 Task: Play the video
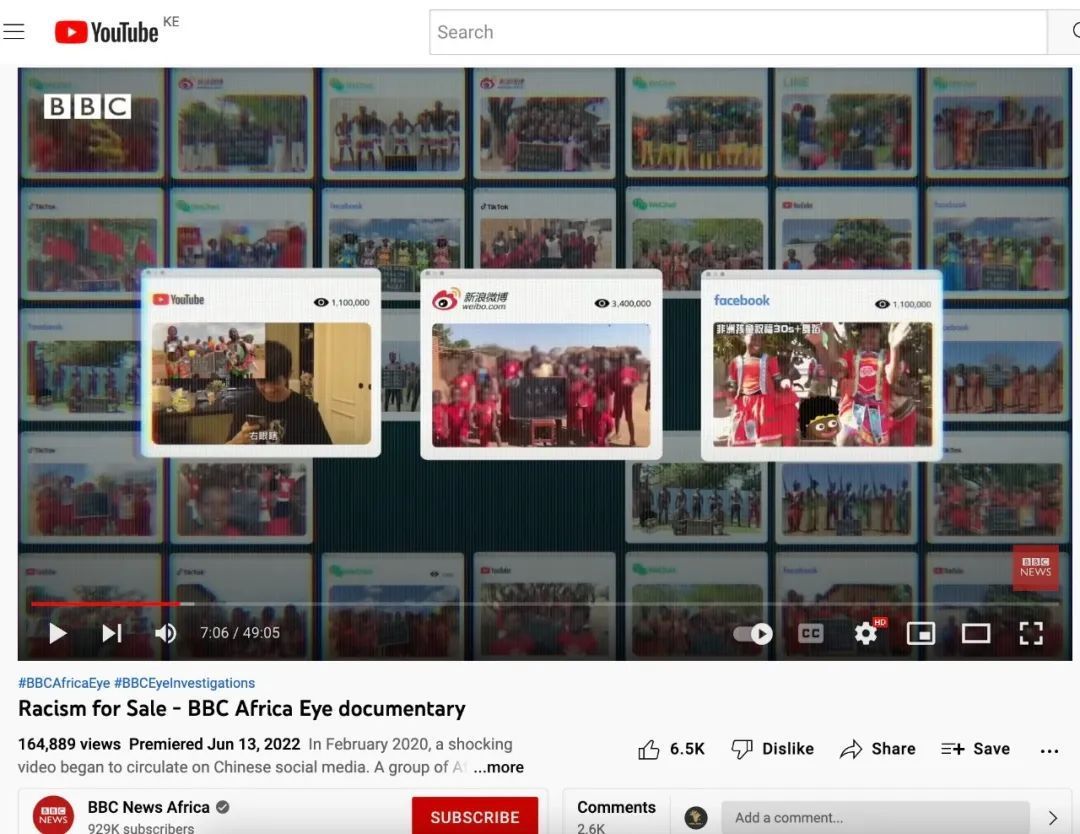pyautogui.click(x=58, y=633)
